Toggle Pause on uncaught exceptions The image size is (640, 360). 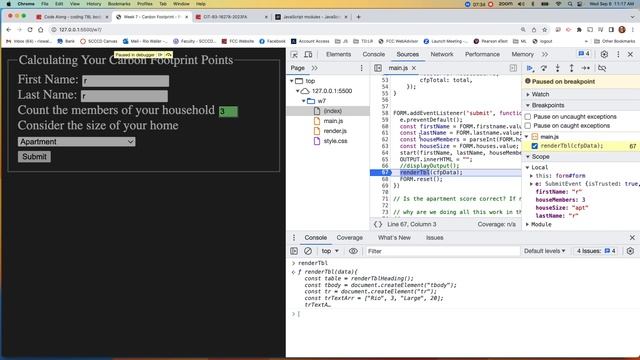(x=528, y=117)
